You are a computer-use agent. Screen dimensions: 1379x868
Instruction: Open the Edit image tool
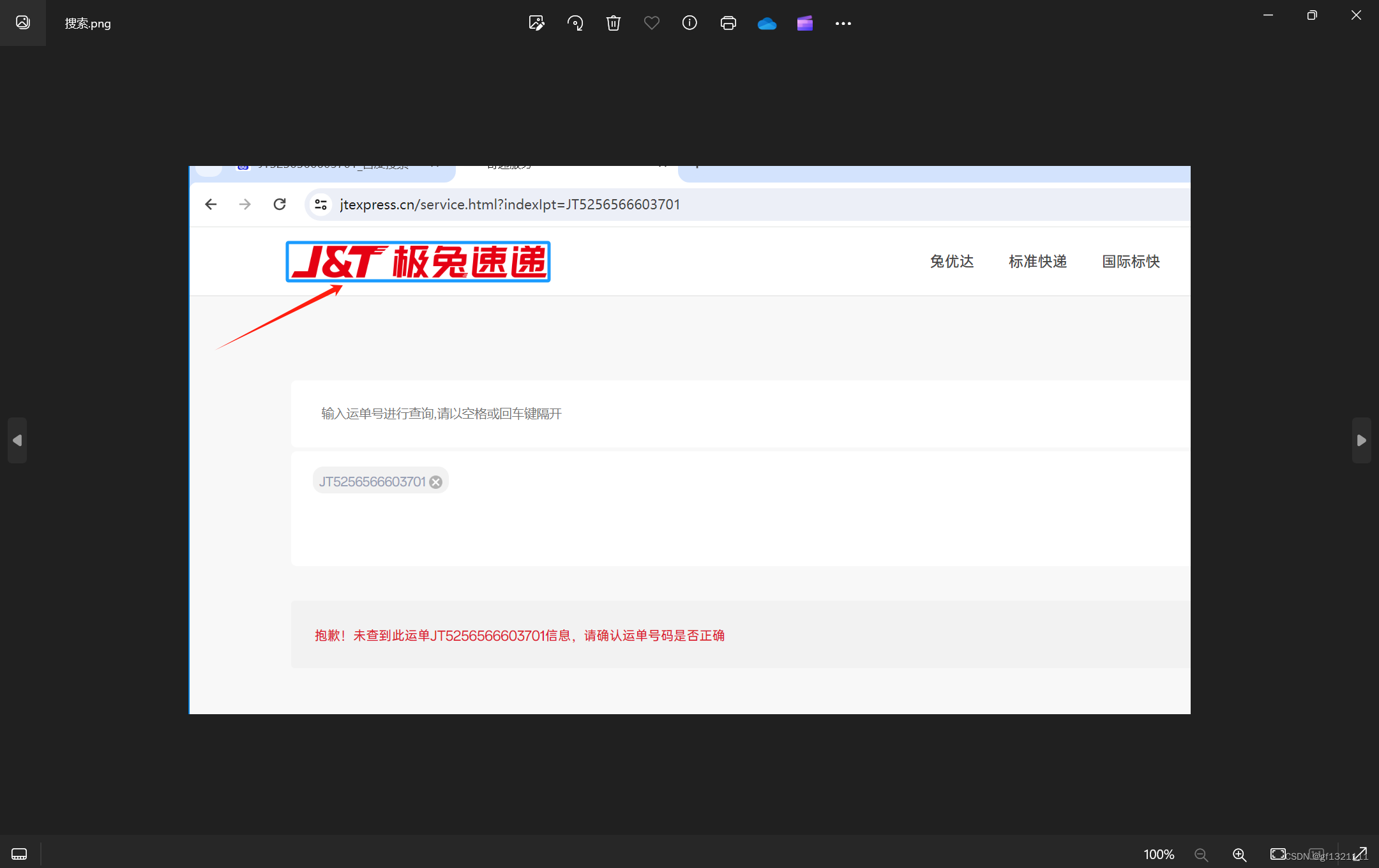point(536,24)
